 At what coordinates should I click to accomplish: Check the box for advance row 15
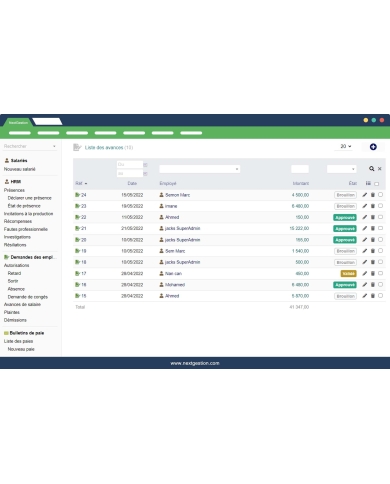point(380,296)
